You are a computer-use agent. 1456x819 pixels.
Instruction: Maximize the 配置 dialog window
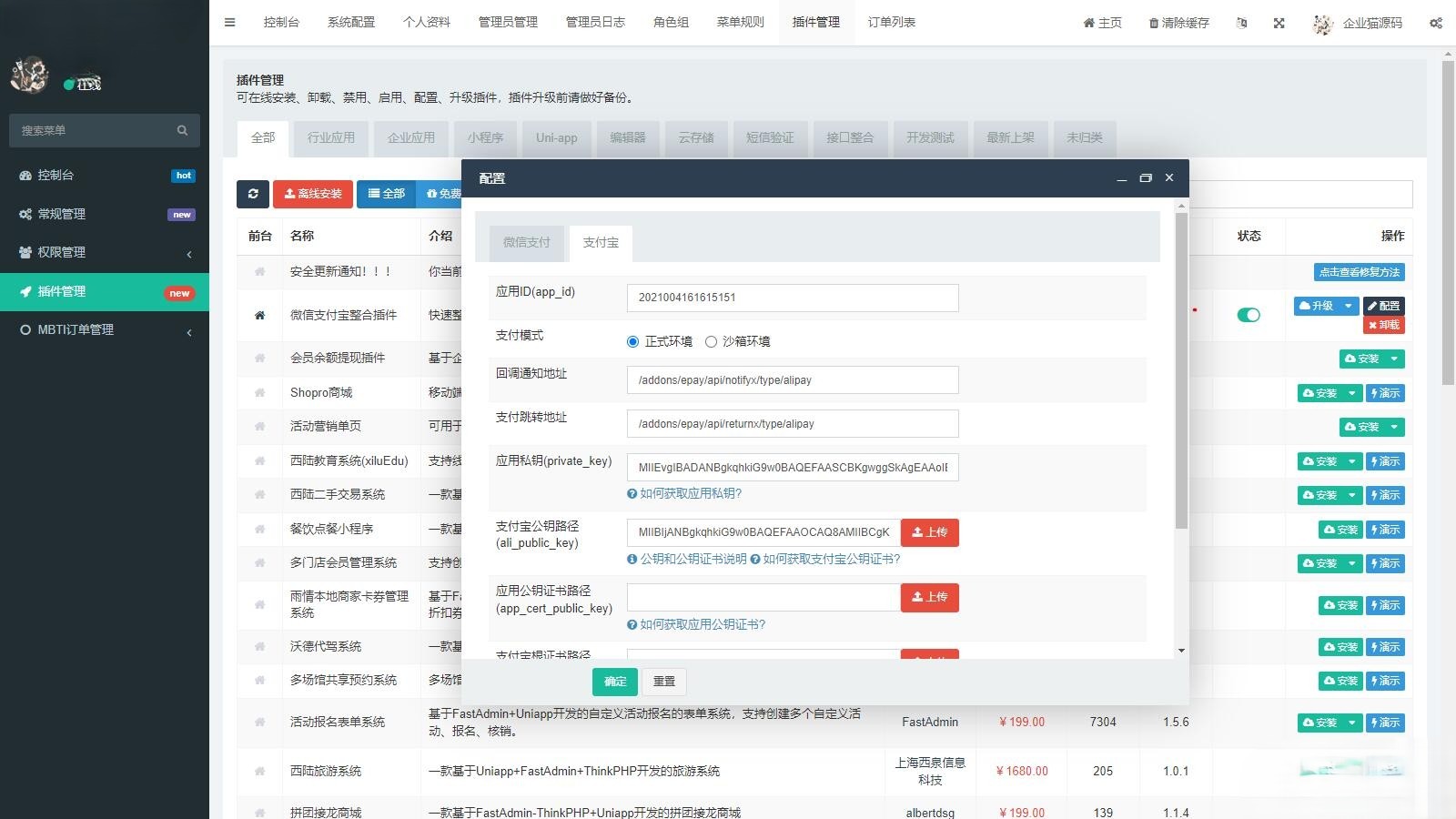[1146, 178]
